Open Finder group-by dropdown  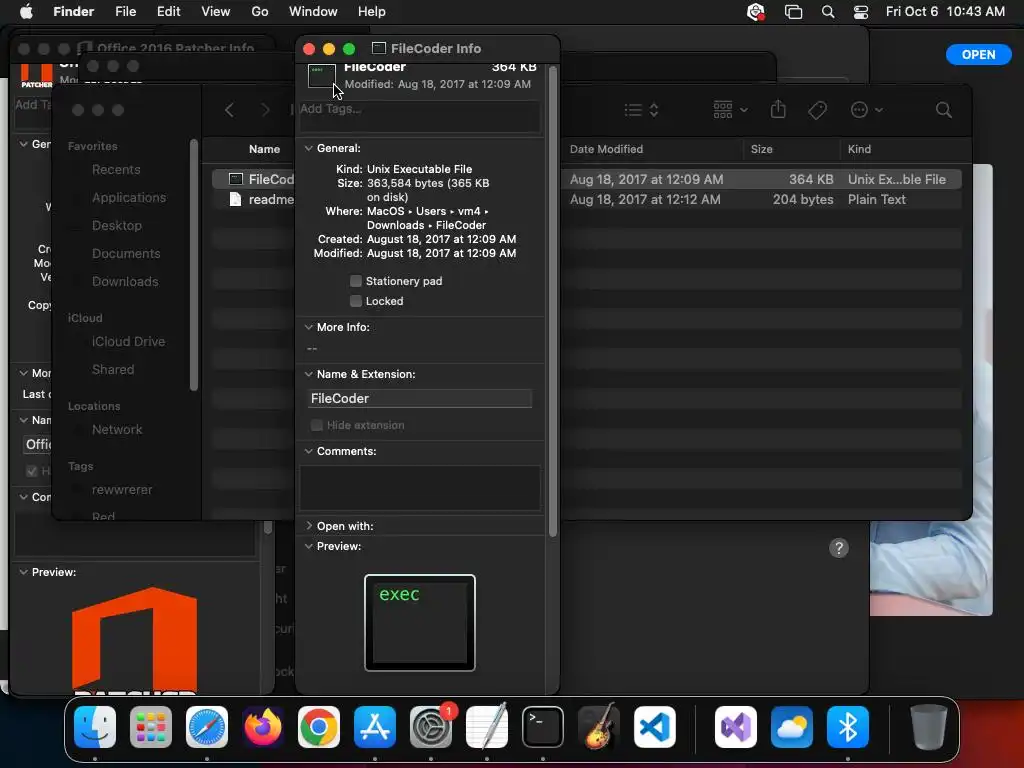pyautogui.click(x=730, y=110)
